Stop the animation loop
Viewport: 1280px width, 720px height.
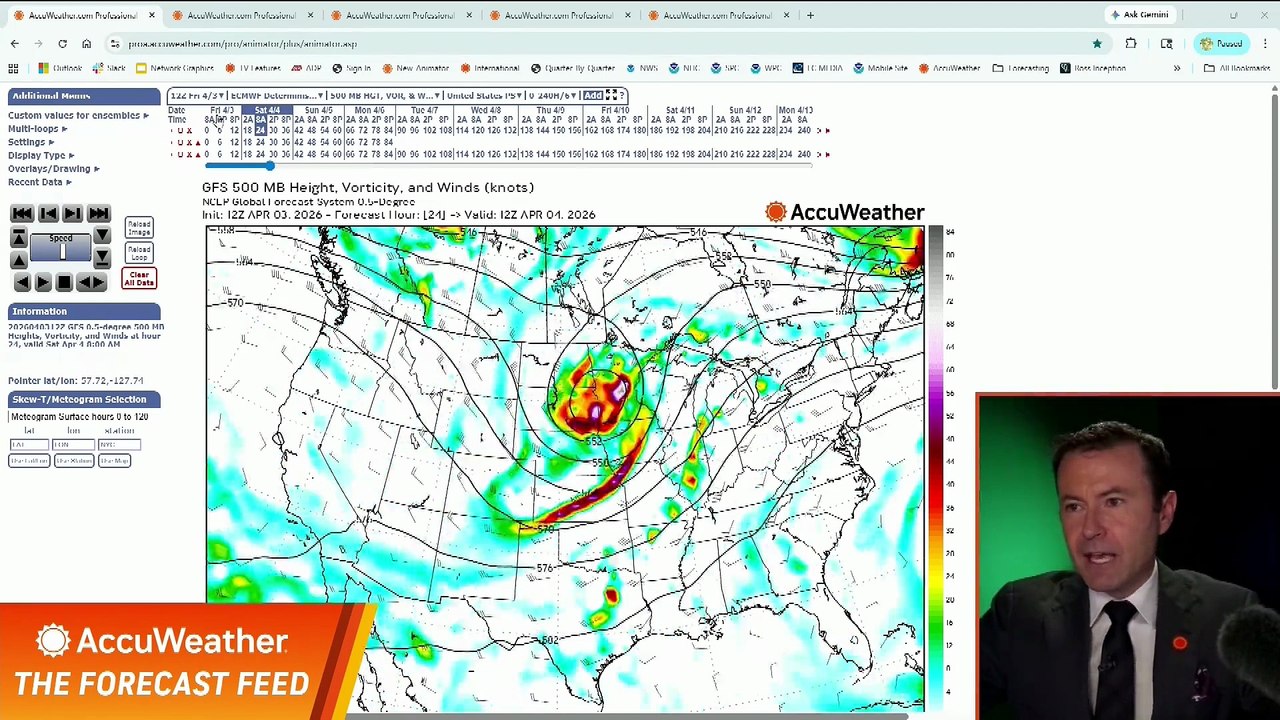64,282
